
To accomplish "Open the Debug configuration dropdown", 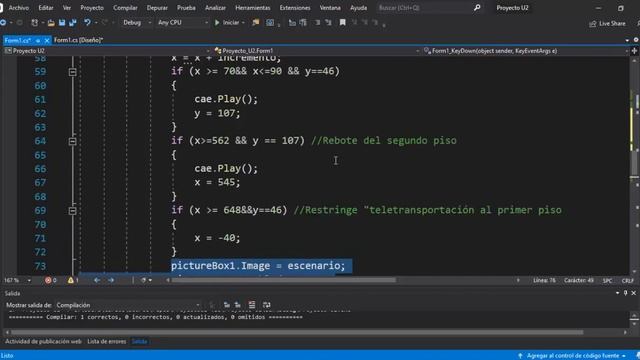I will click(137, 23).
